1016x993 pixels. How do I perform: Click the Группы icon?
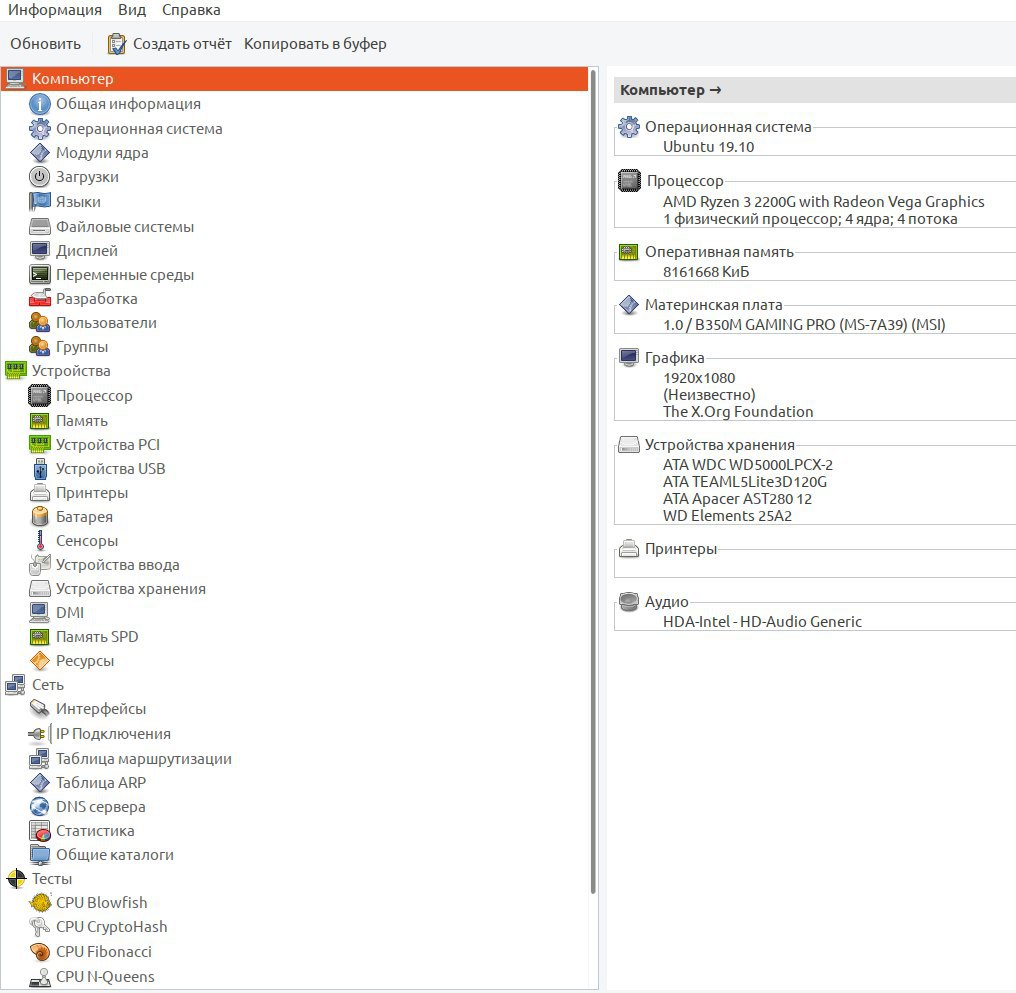click(40, 347)
